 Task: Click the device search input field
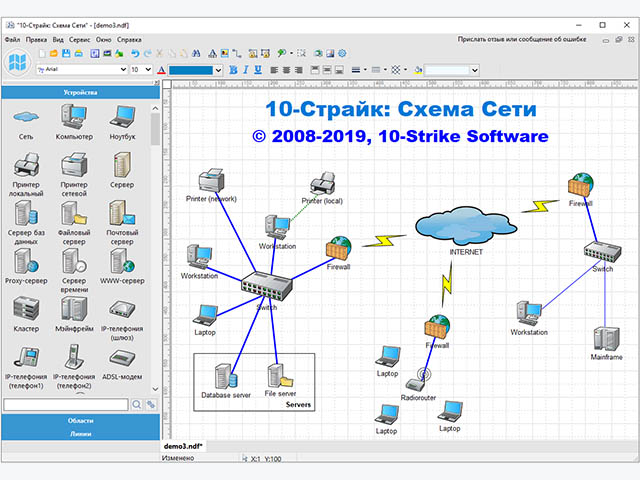pos(66,404)
